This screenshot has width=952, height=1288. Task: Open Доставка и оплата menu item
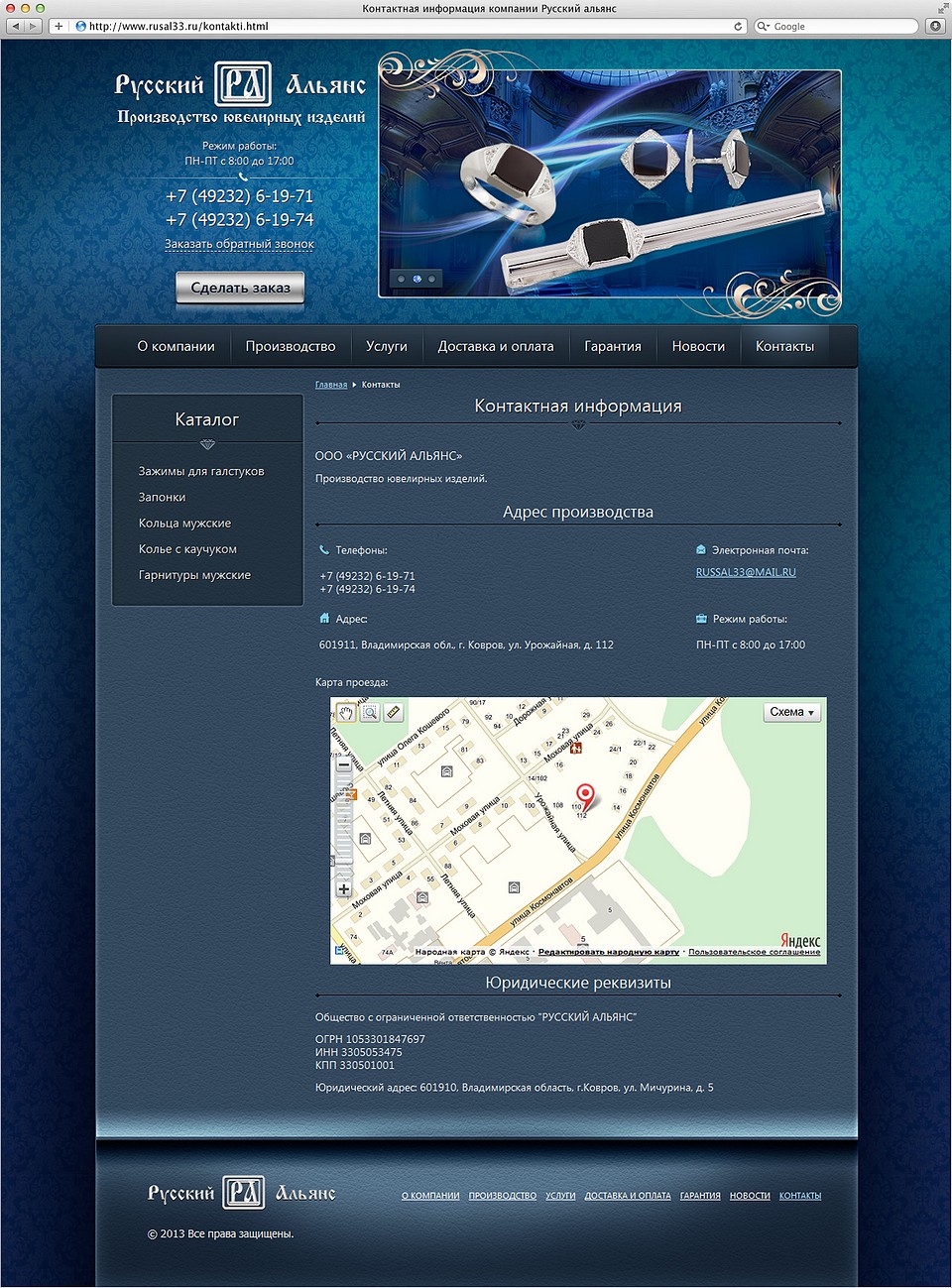tap(496, 346)
